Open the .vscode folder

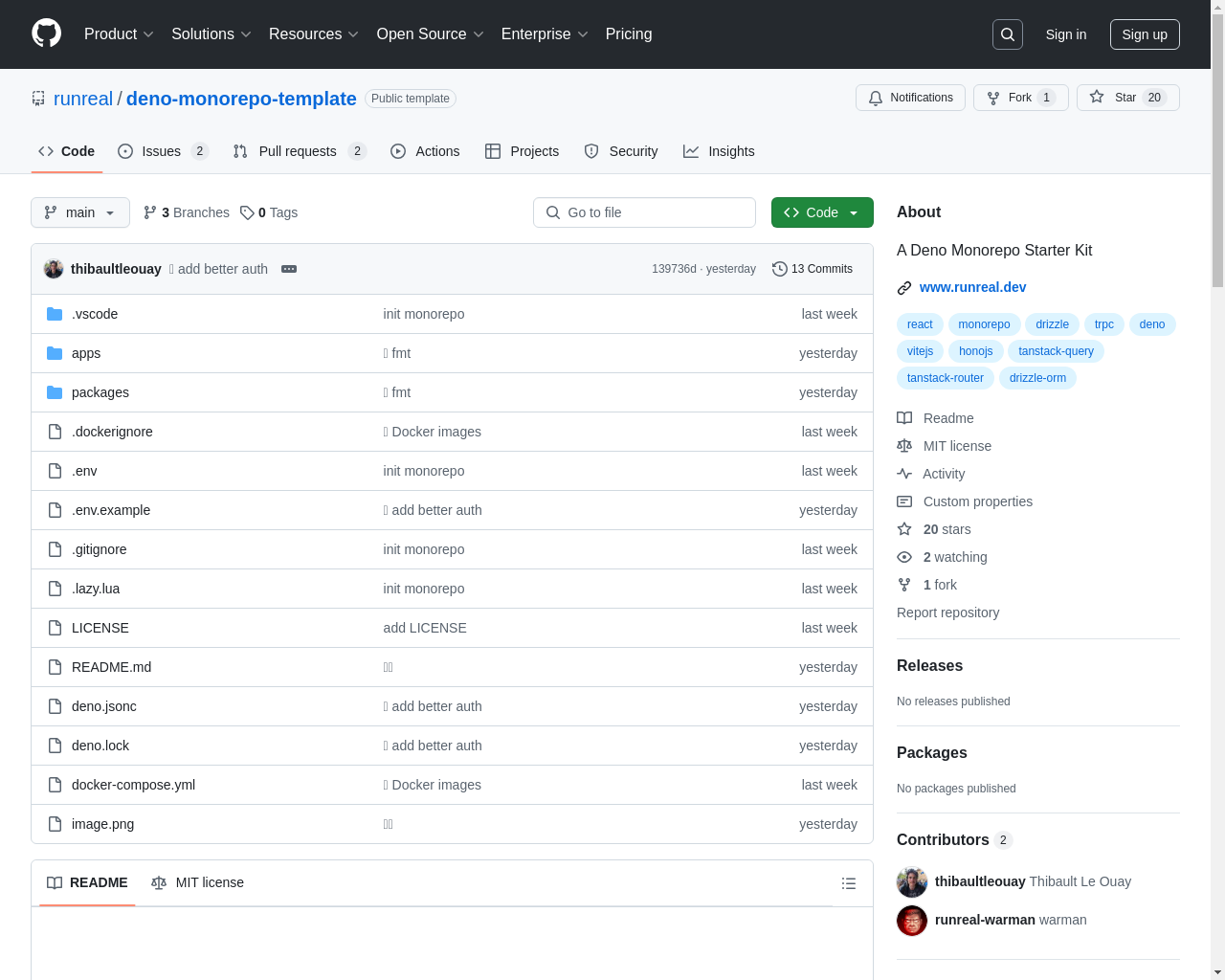(x=95, y=314)
